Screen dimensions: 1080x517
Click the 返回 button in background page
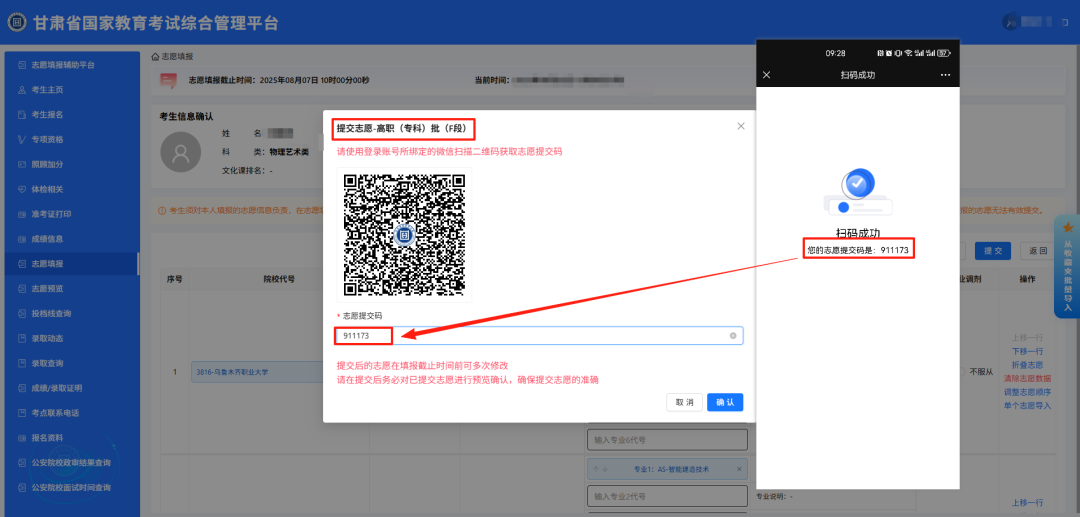click(x=1038, y=251)
